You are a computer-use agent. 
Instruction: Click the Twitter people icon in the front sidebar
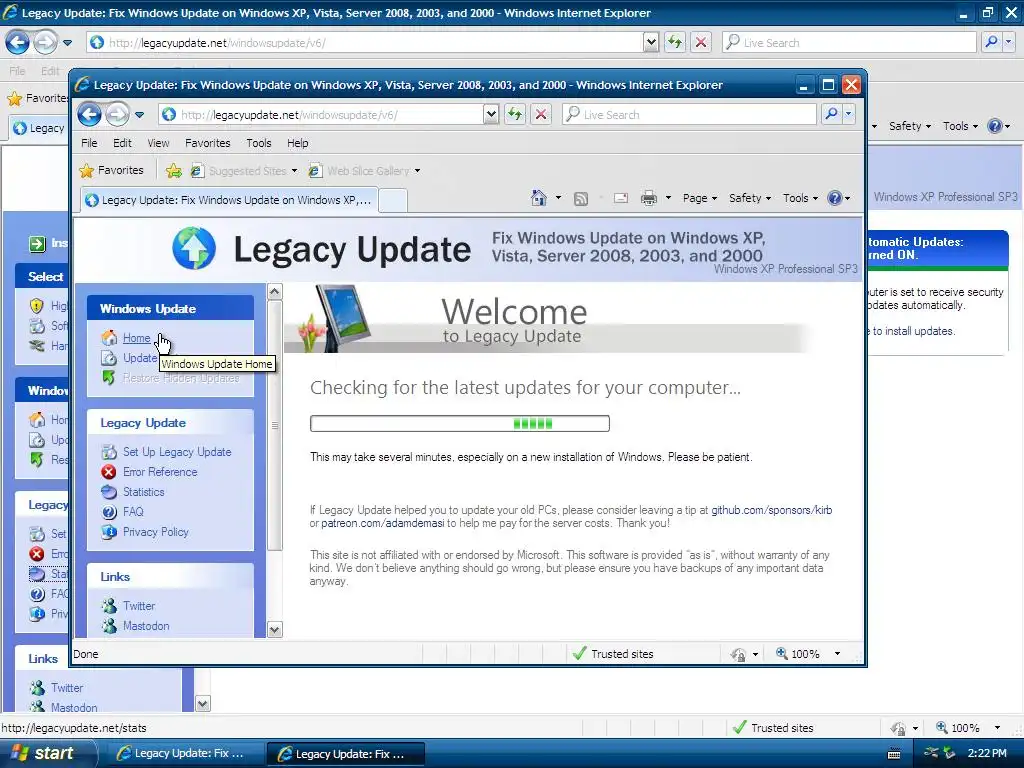point(109,606)
